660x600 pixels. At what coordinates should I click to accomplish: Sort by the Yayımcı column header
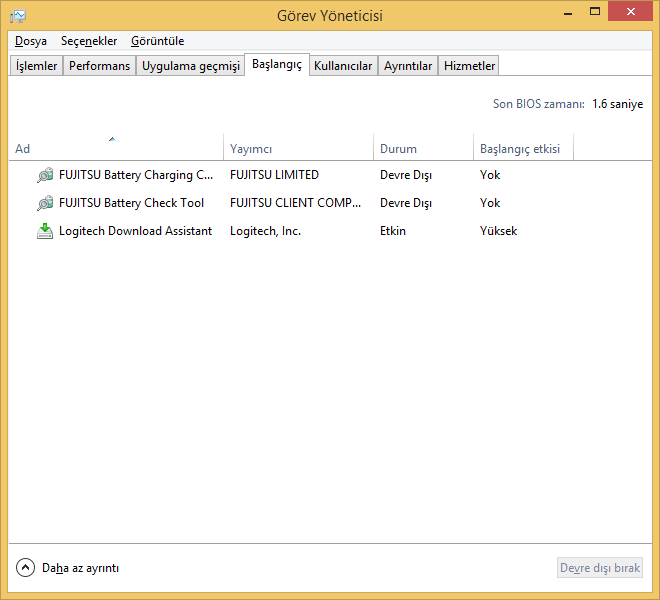[298, 147]
